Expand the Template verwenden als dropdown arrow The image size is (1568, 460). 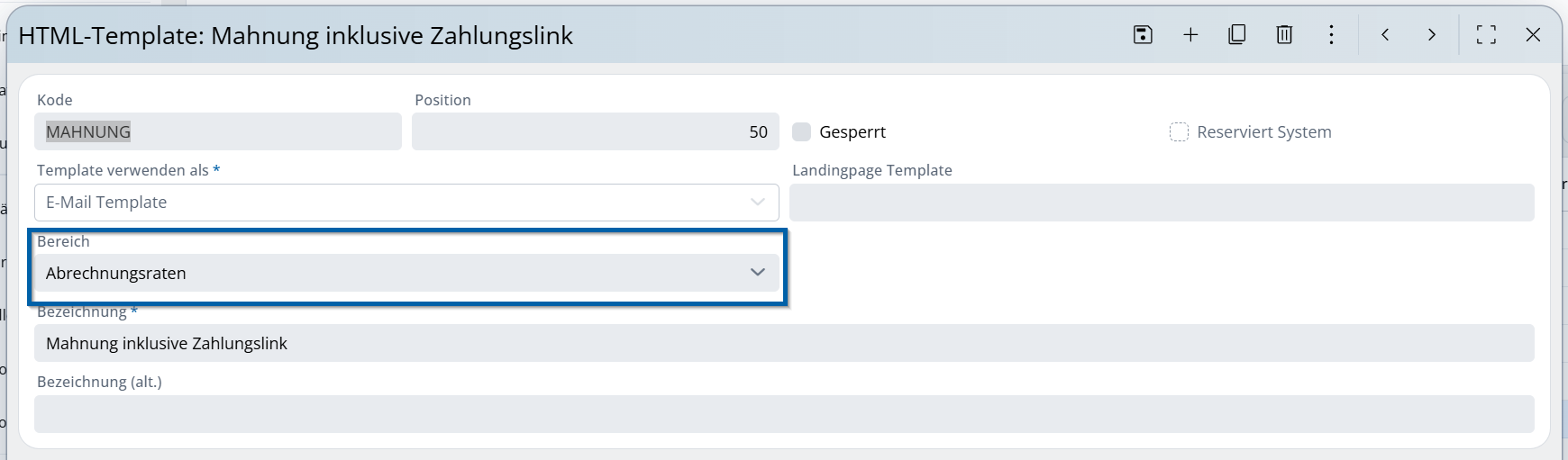[x=758, y=203]
